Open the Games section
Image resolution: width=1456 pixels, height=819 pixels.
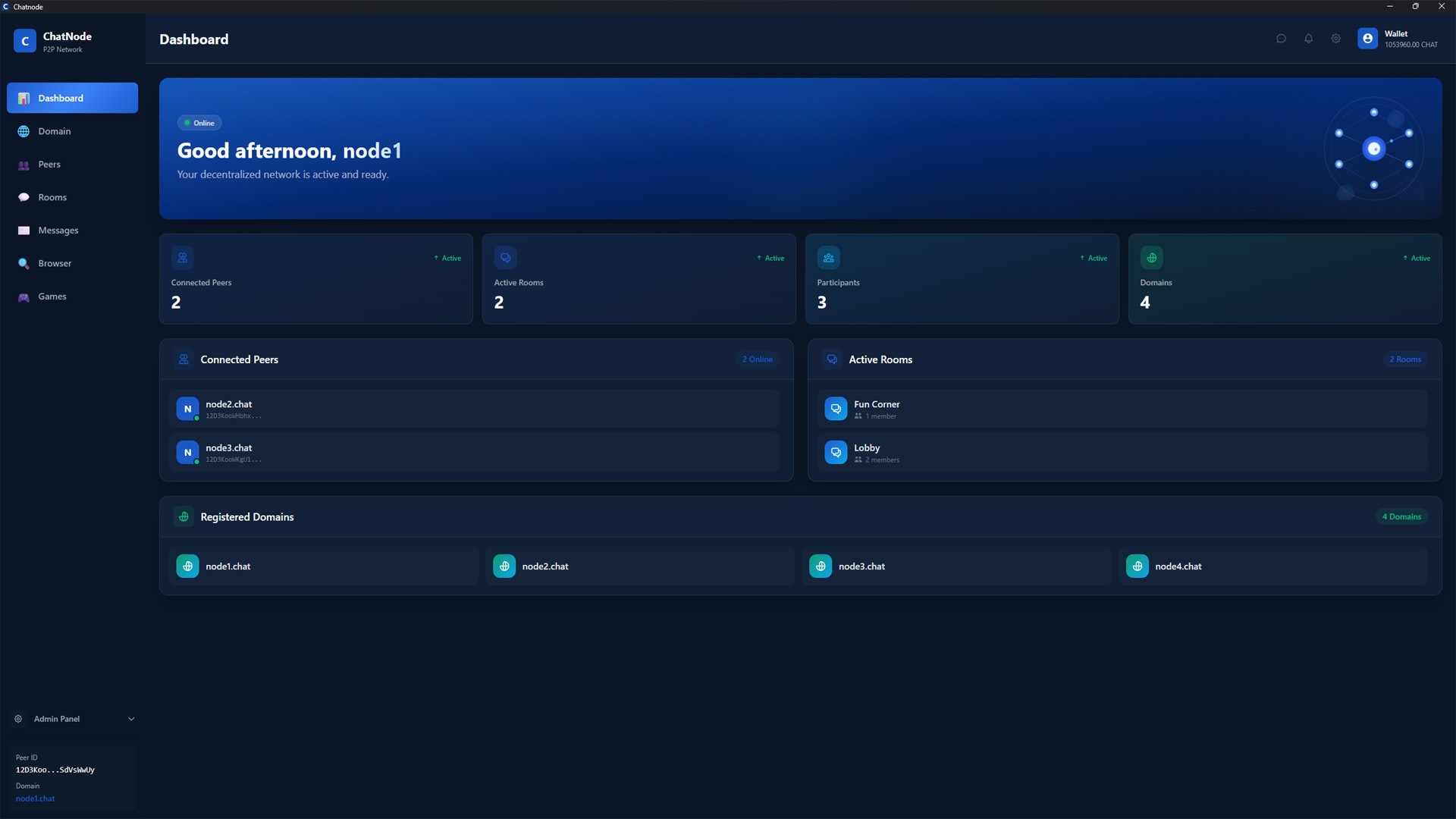(52, 297)
